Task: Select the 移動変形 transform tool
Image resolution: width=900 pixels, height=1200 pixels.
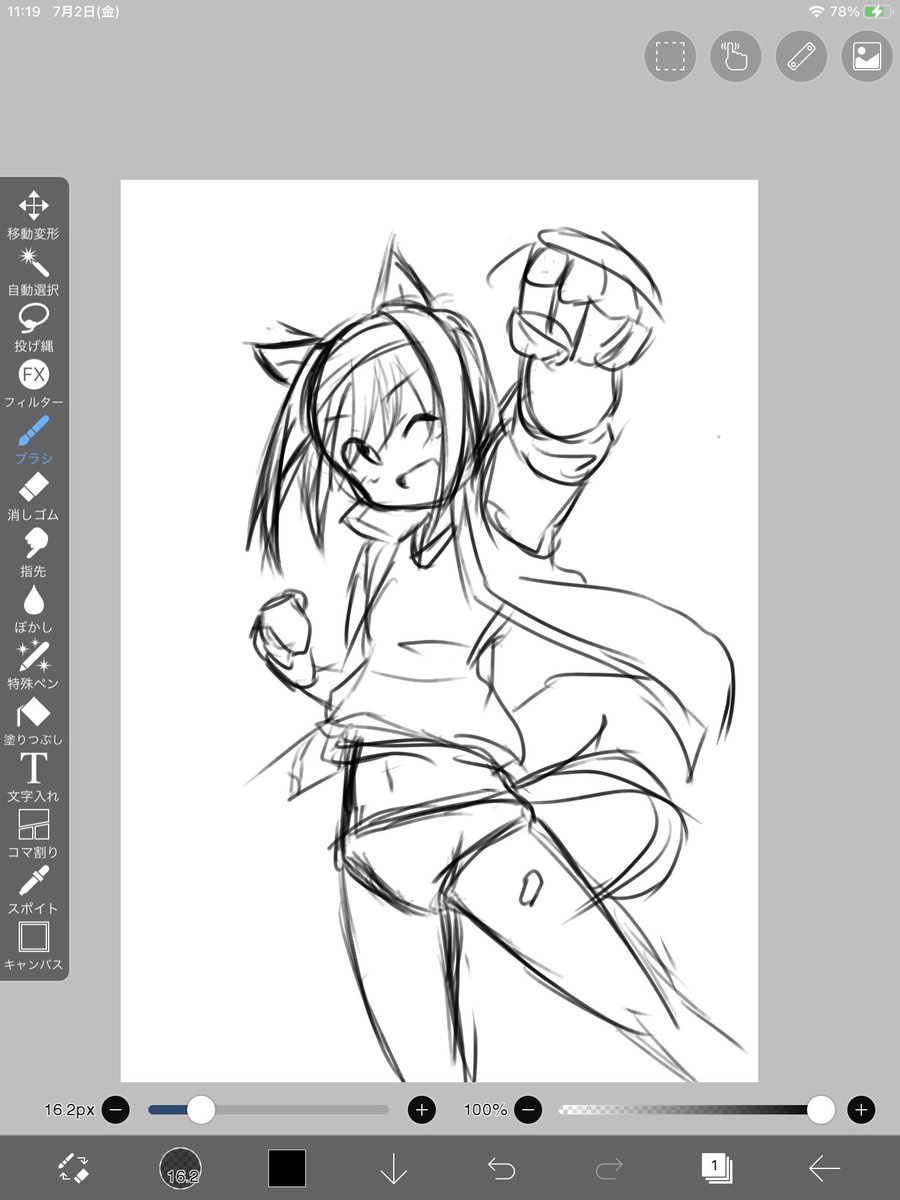Action: click(34, 215)
